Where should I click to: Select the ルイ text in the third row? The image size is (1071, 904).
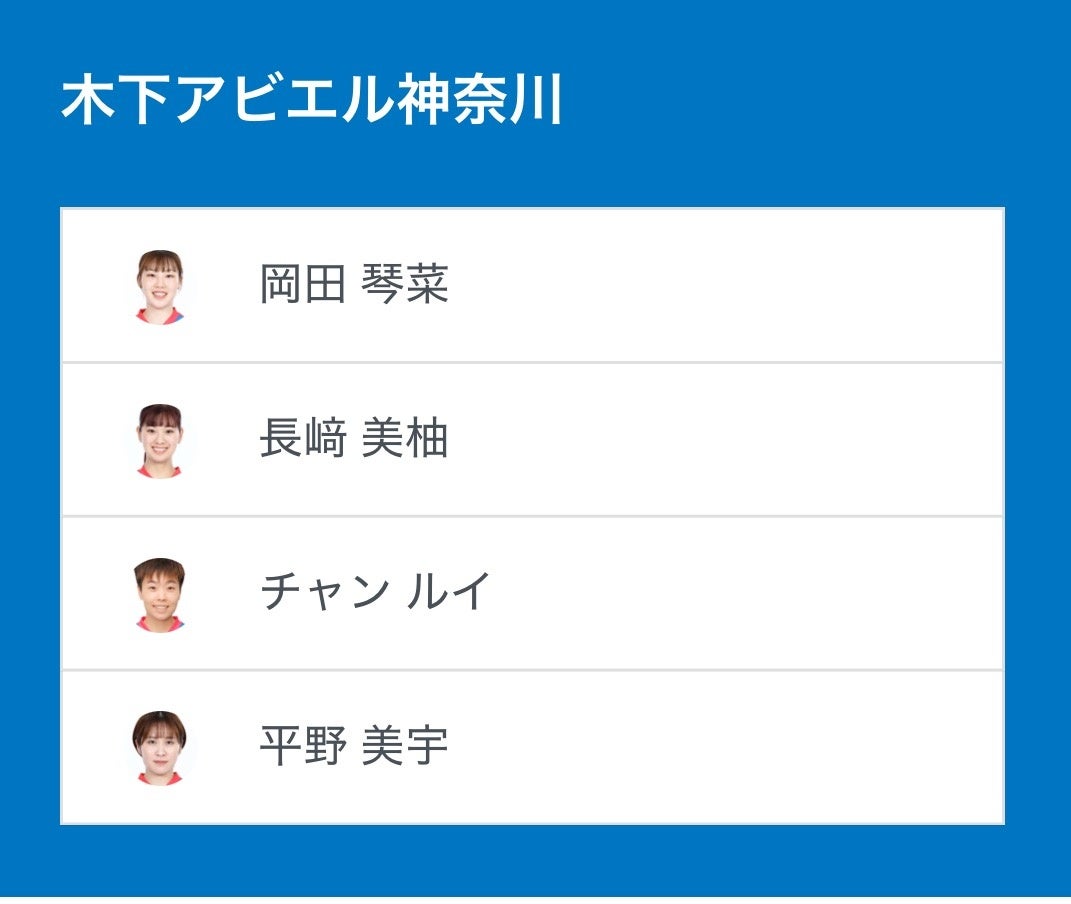click(449, 592)
